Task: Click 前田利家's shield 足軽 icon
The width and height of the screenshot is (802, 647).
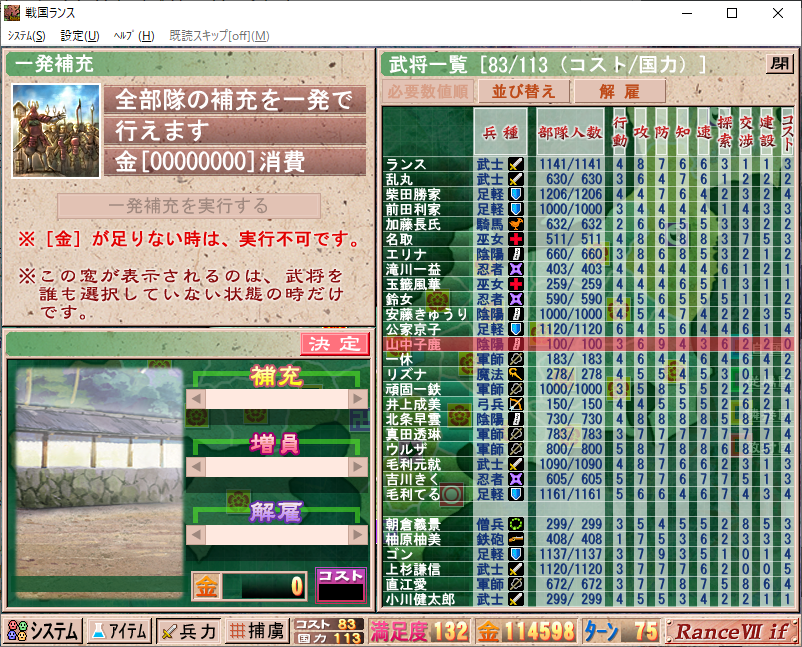Action: coord(516,209)
